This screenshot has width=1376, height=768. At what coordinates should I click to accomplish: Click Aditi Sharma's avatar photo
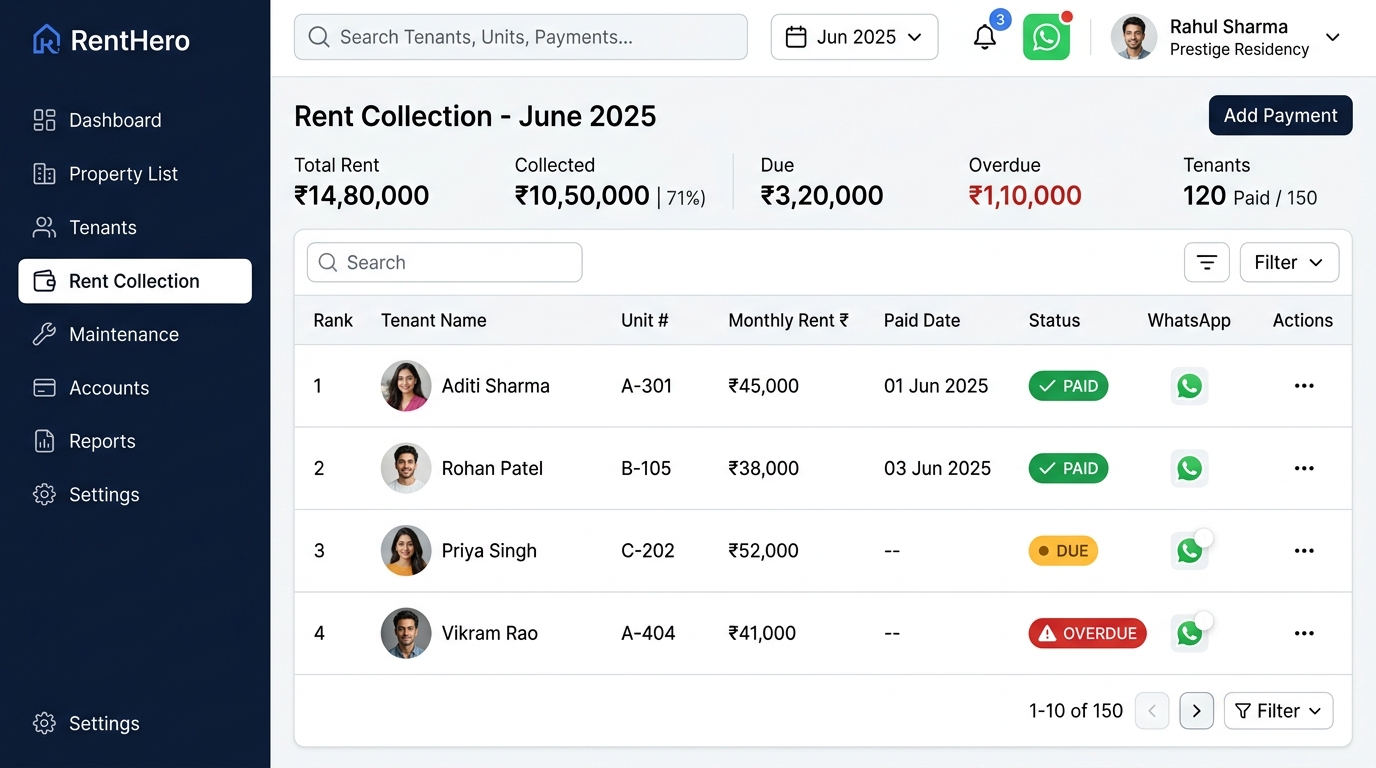click(406, 386)
